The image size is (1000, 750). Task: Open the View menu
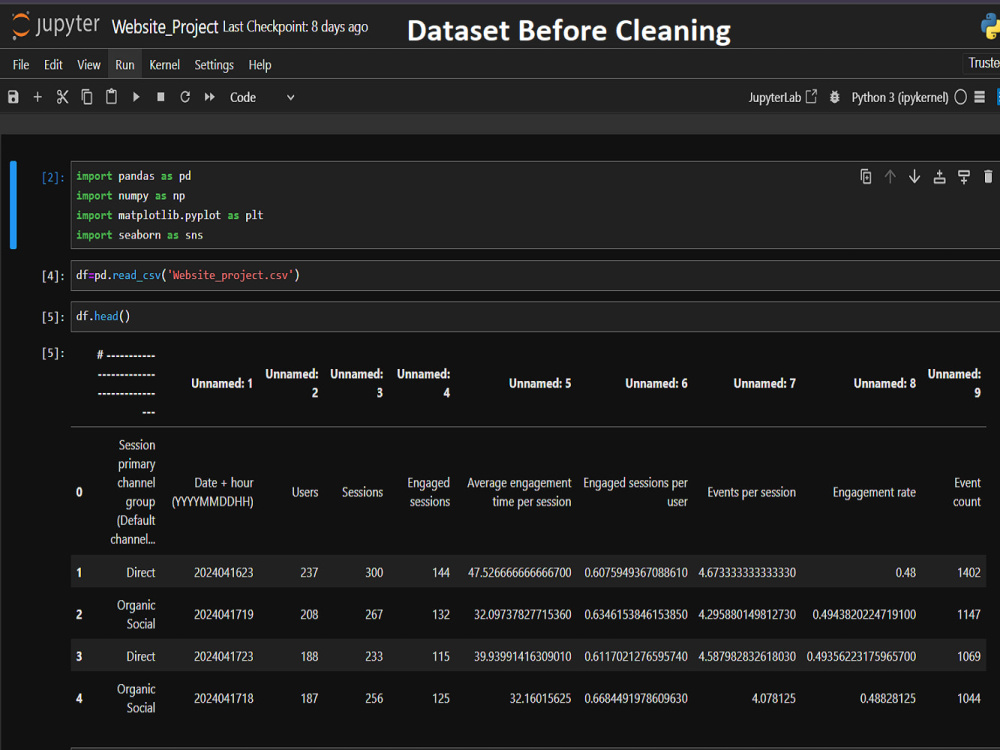pyautogui.click(x=89, y=64)
